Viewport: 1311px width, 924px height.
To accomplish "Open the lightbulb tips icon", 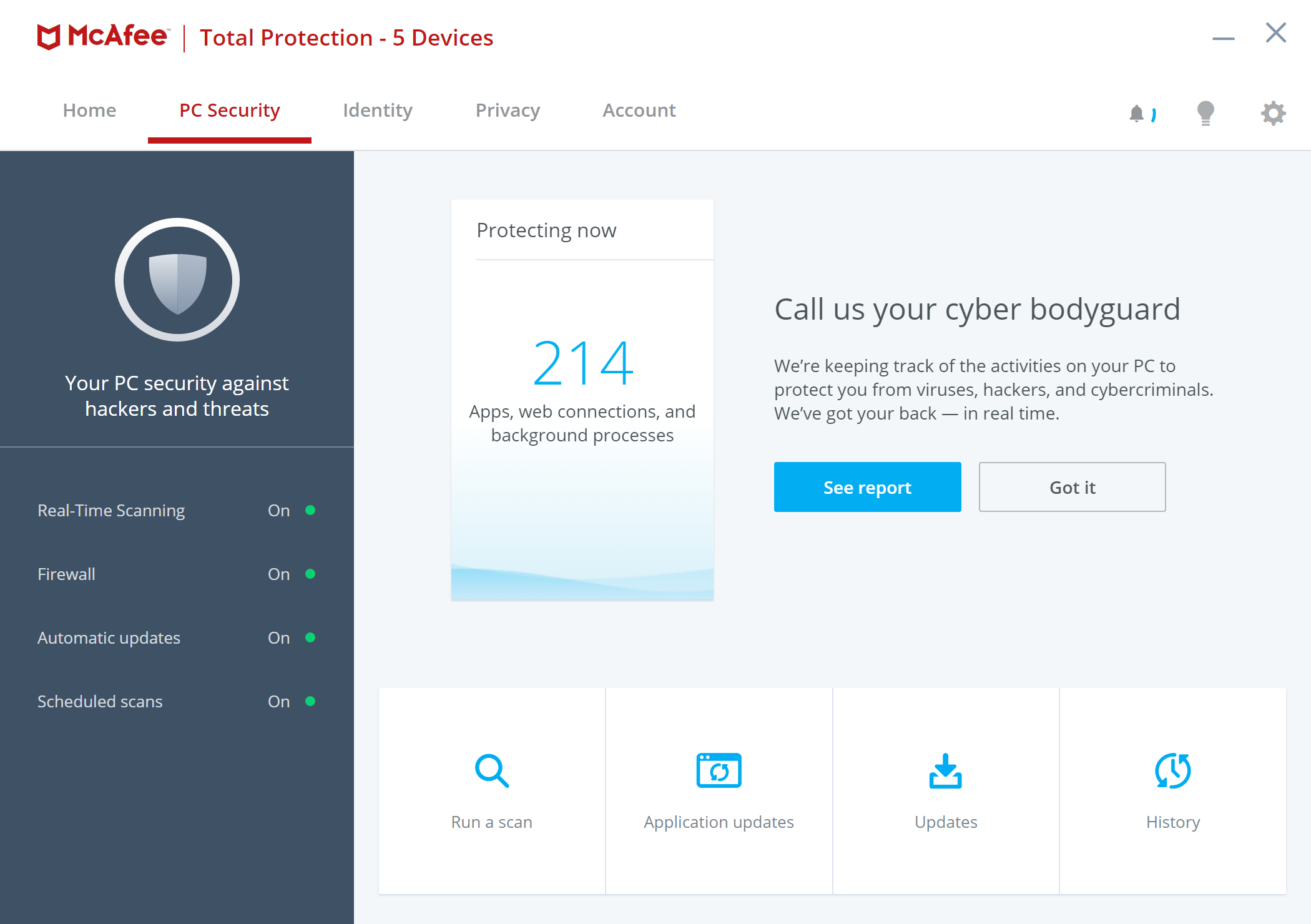I will tap(1205, 113).
